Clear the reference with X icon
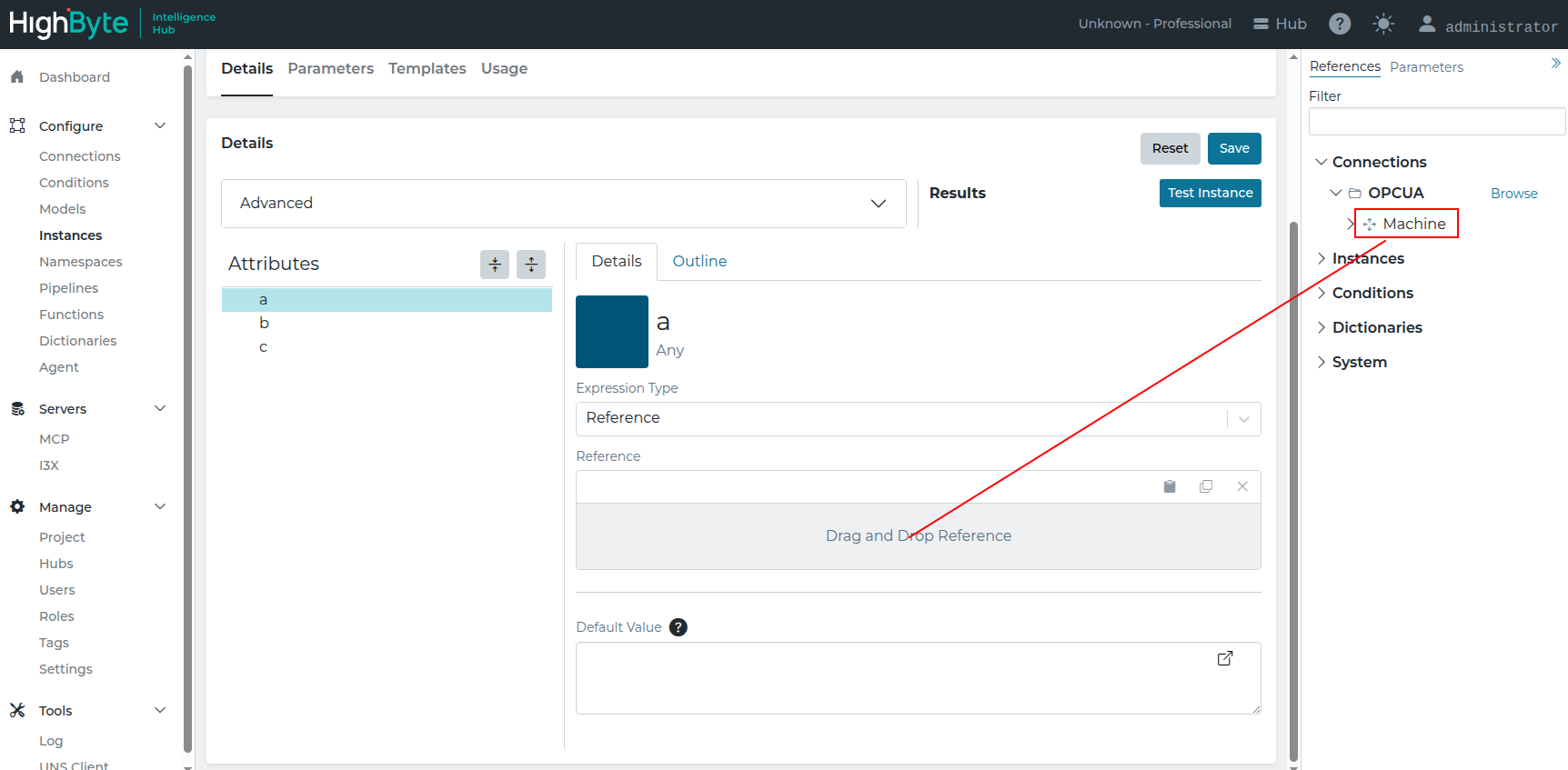1568x770 pixels. click(1242, 486)
